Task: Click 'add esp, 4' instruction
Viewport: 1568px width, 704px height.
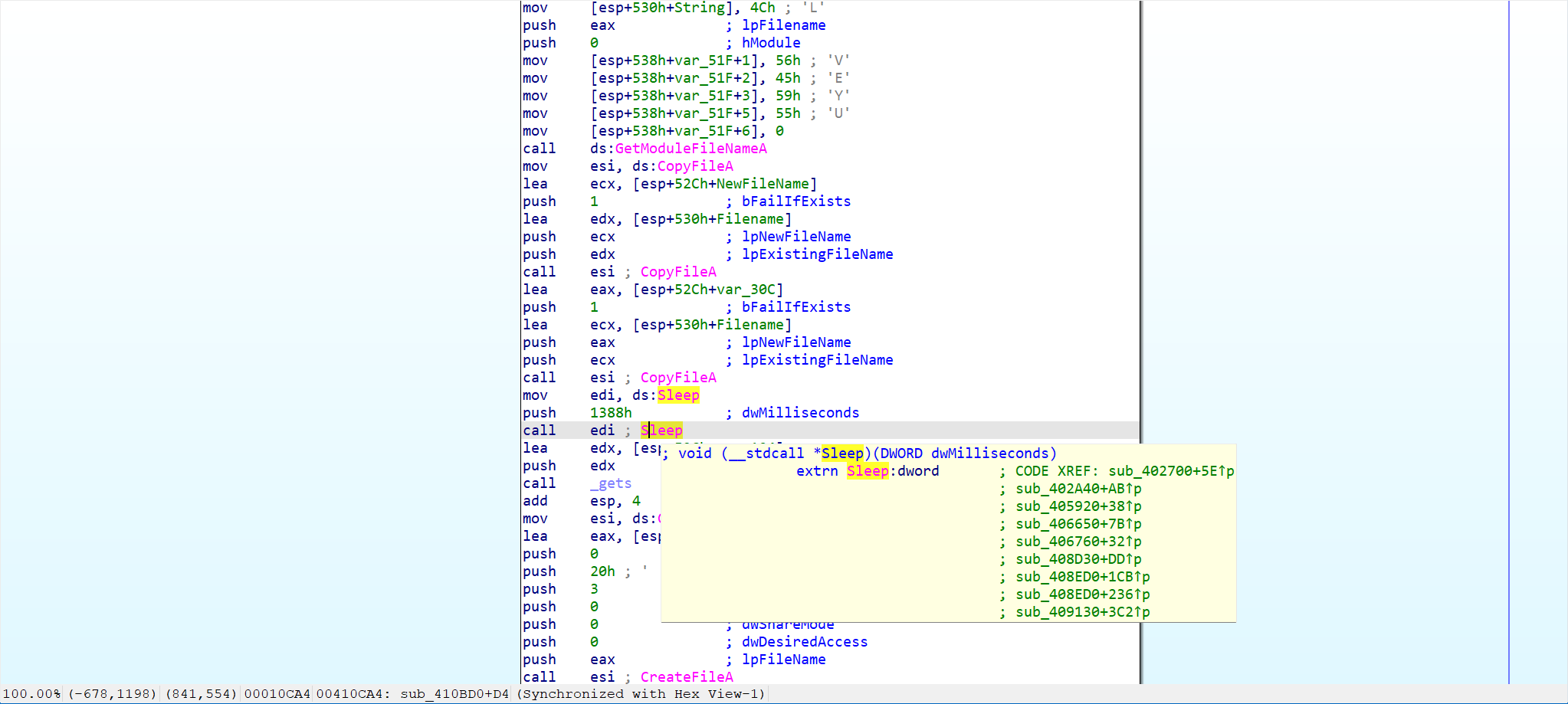Action: click(582, 501)
